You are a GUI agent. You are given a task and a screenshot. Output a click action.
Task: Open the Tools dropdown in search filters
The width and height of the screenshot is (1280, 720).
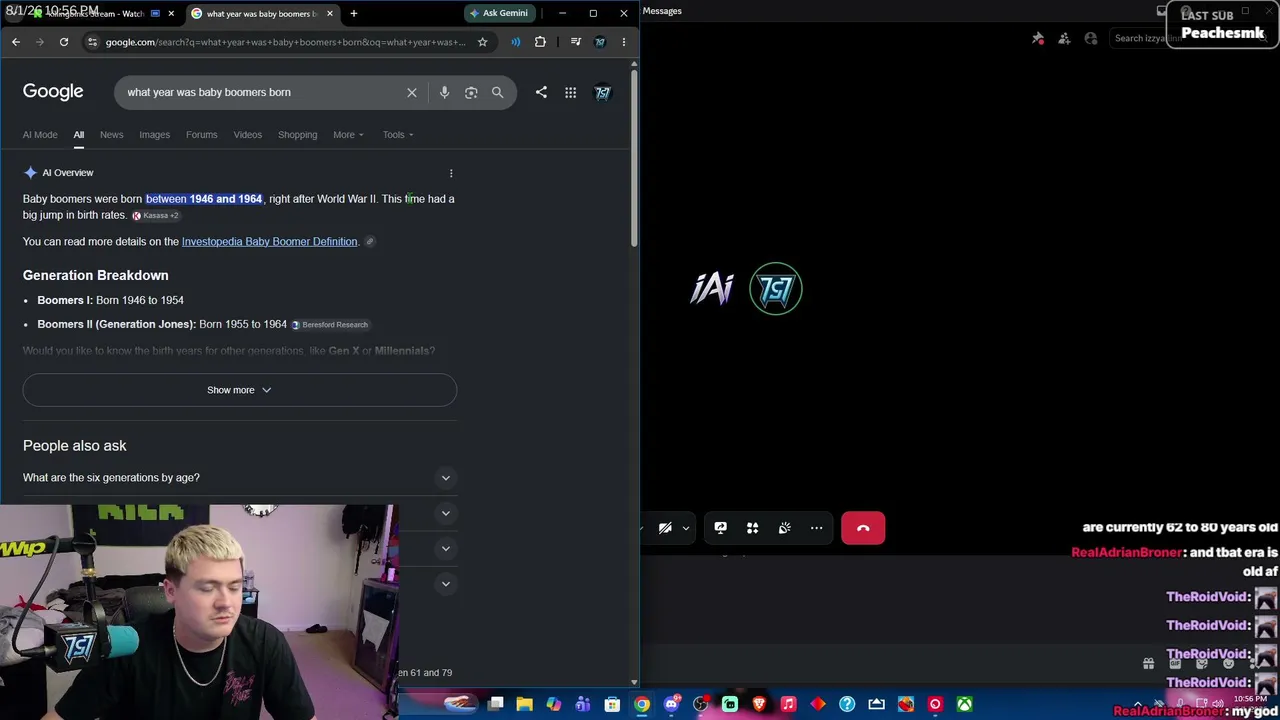point(398,135)
